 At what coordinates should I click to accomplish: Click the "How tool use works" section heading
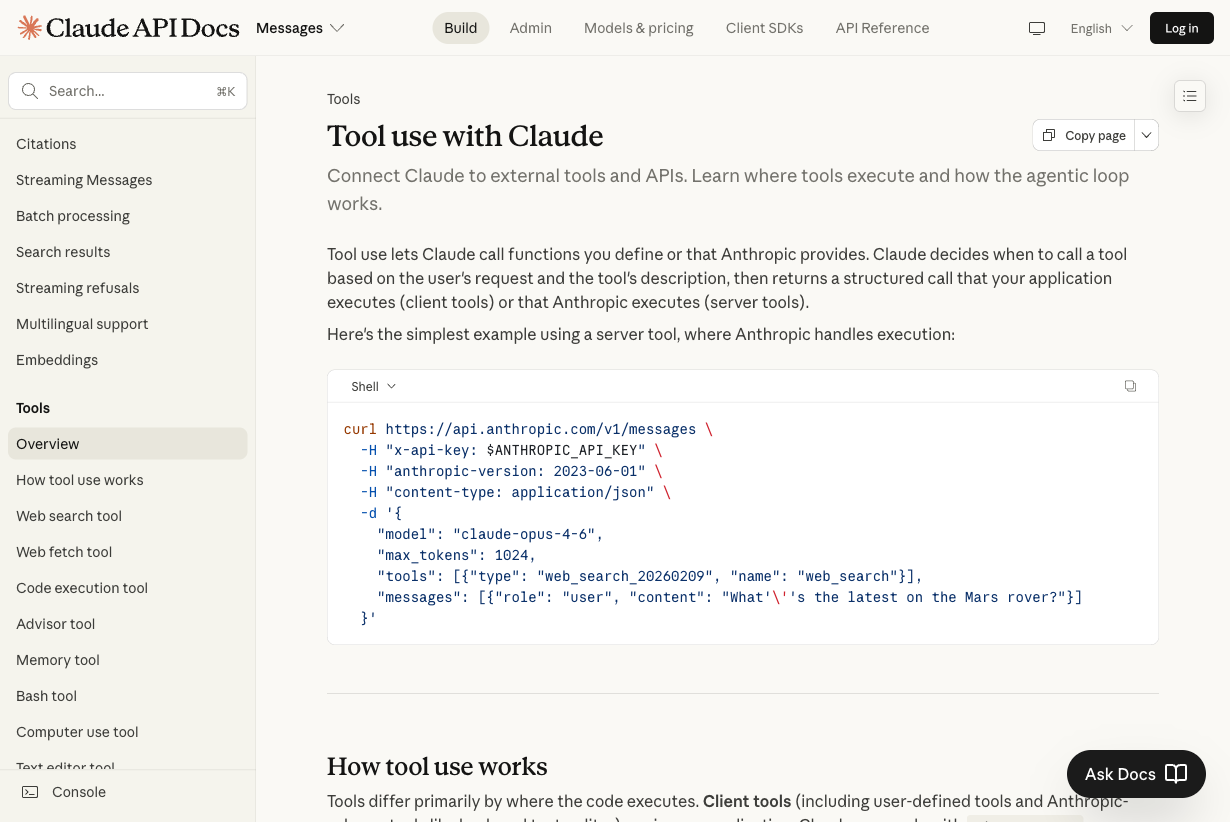pos(437,767)
